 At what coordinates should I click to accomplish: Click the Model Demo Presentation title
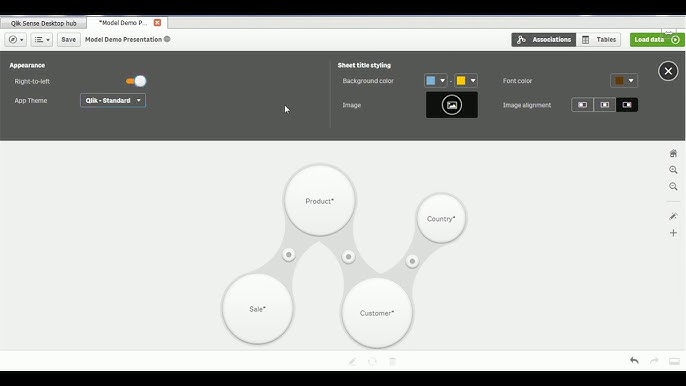(x=123, y=39)
